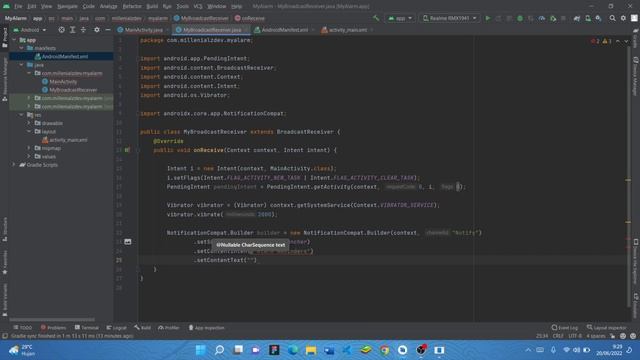The width and height of the screenshot is (640, 360).
Task: Click the error count indicator in editor
Action: pyautogui.click(x=595, y=41)
